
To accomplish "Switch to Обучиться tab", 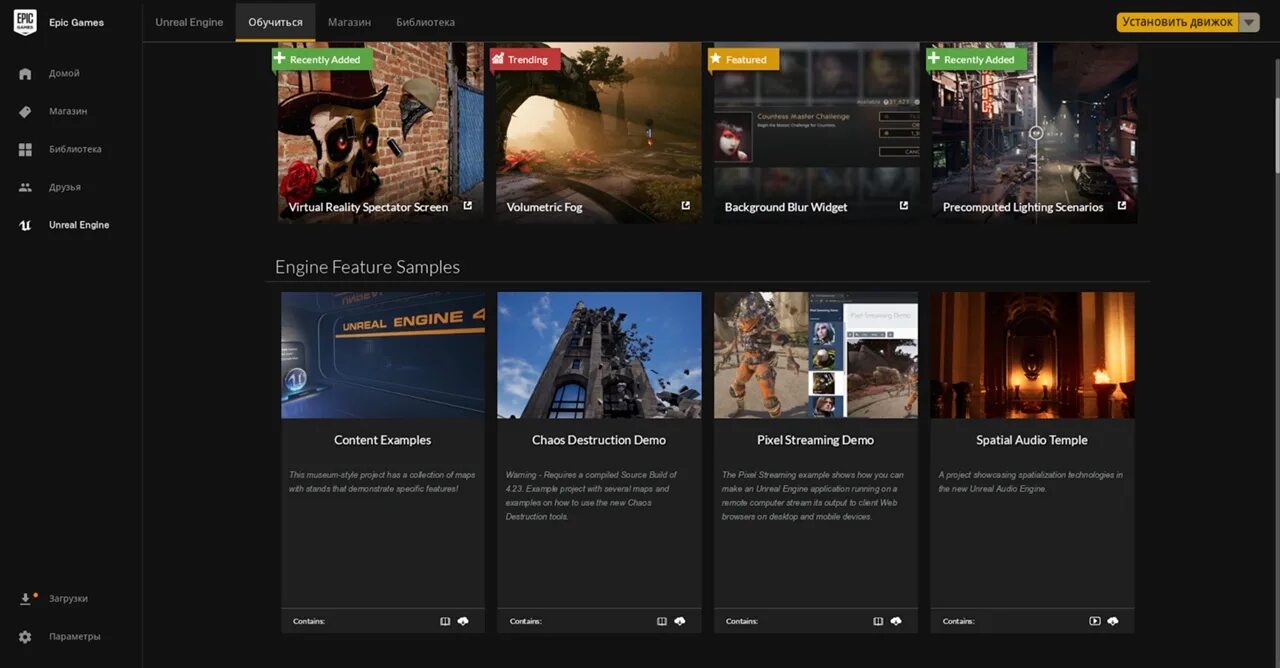I will click(x=275, y=22).
